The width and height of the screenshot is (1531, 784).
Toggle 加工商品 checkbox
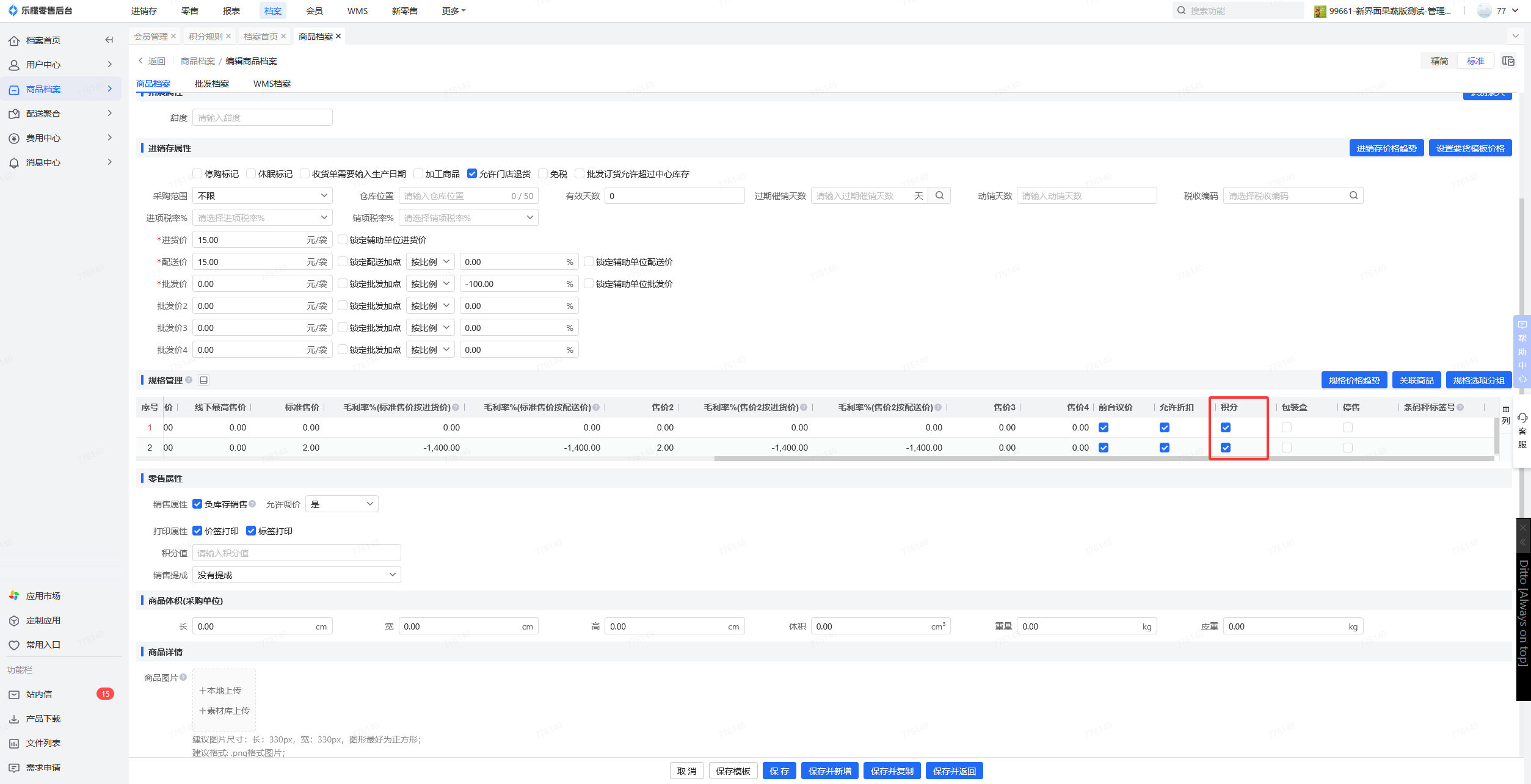click(x=418, y=173)
